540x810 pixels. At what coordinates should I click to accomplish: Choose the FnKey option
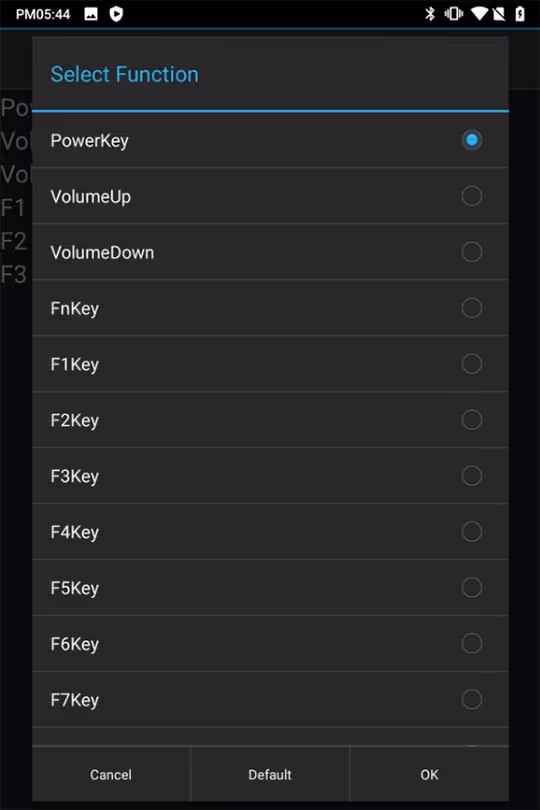coord(270,308)
